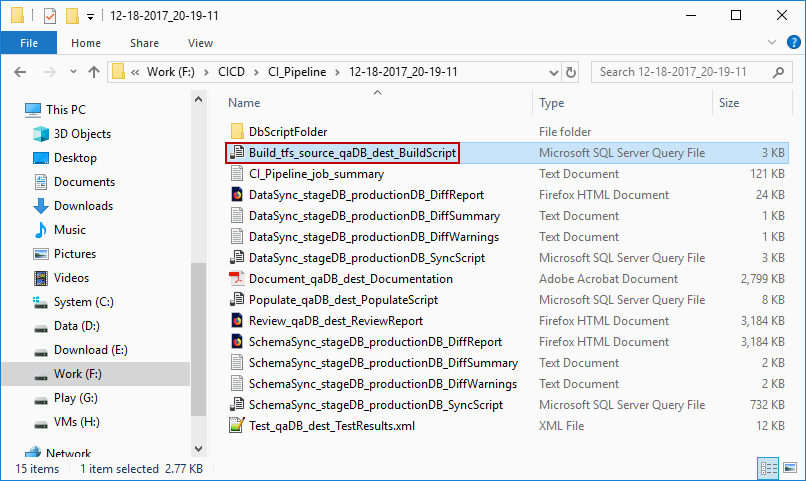Open the recent locations dropdown arrow

72,72
